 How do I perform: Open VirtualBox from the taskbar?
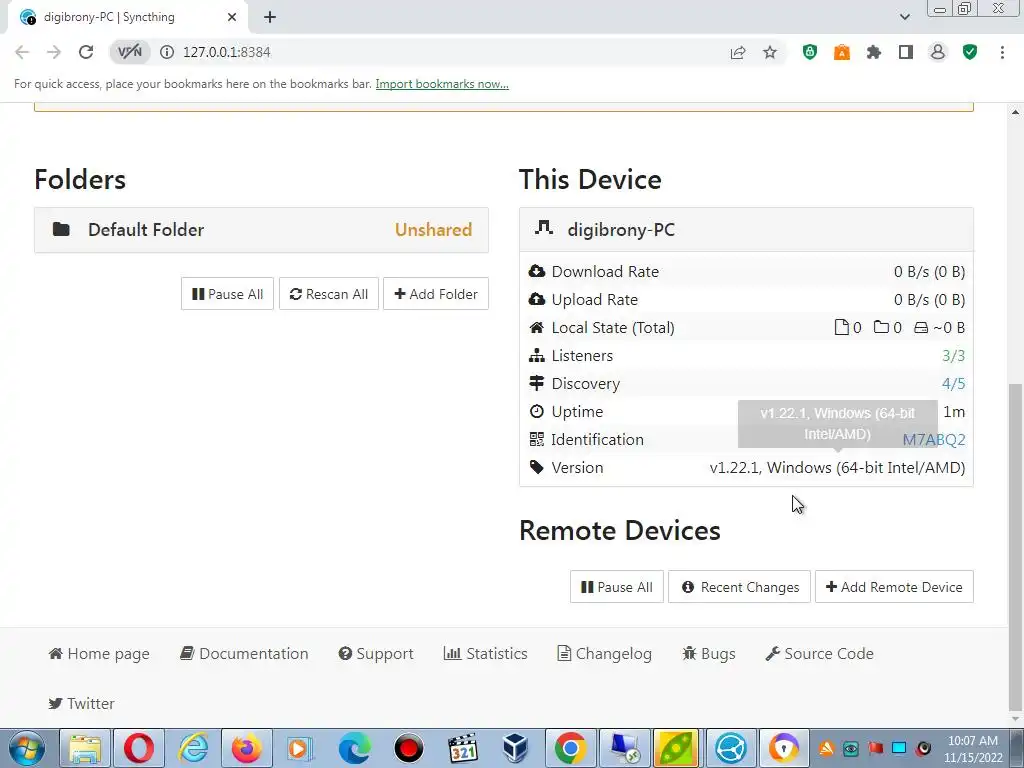point(516,748)
